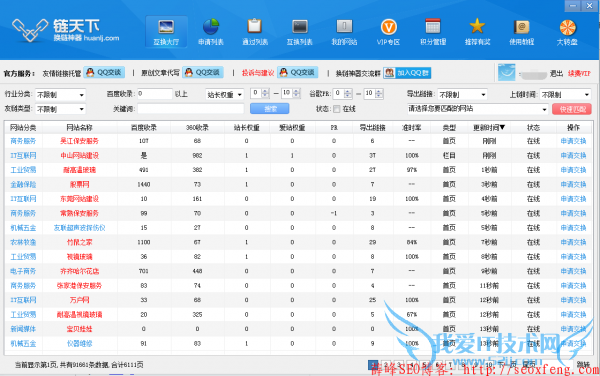The image size is (600, 376).
Task: Click 申请交换 for 吴江保安服务
Action: coord(573,141)
